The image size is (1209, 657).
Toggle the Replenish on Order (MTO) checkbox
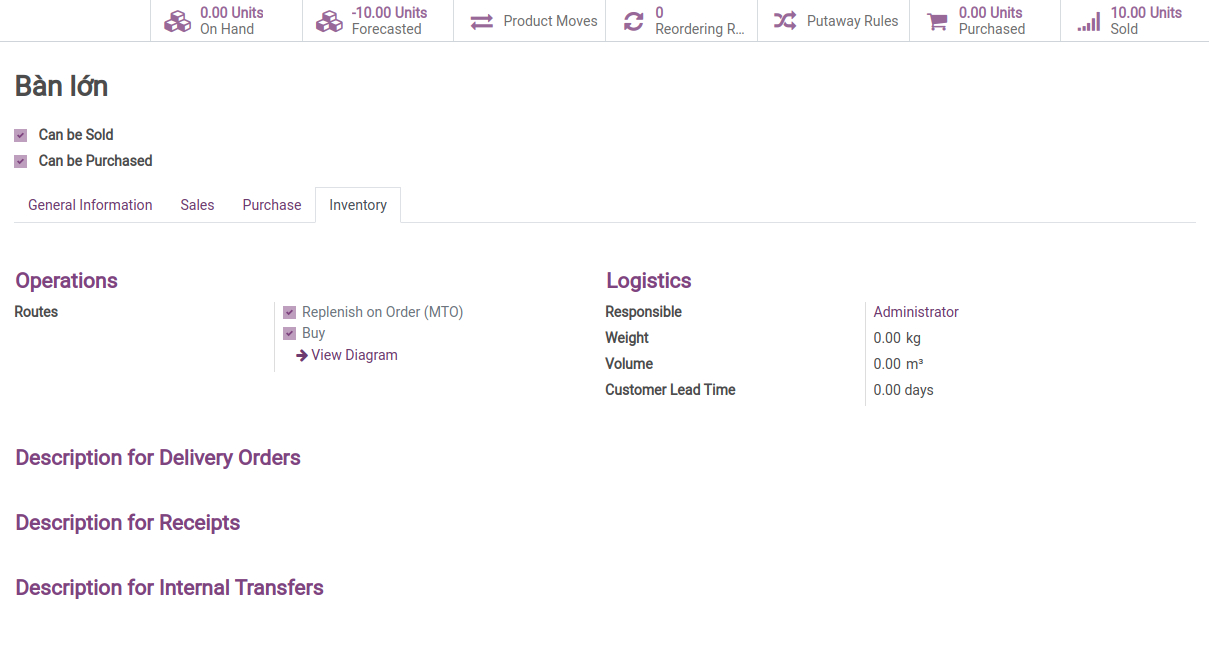pyautogui.click(x=290, y=312)
